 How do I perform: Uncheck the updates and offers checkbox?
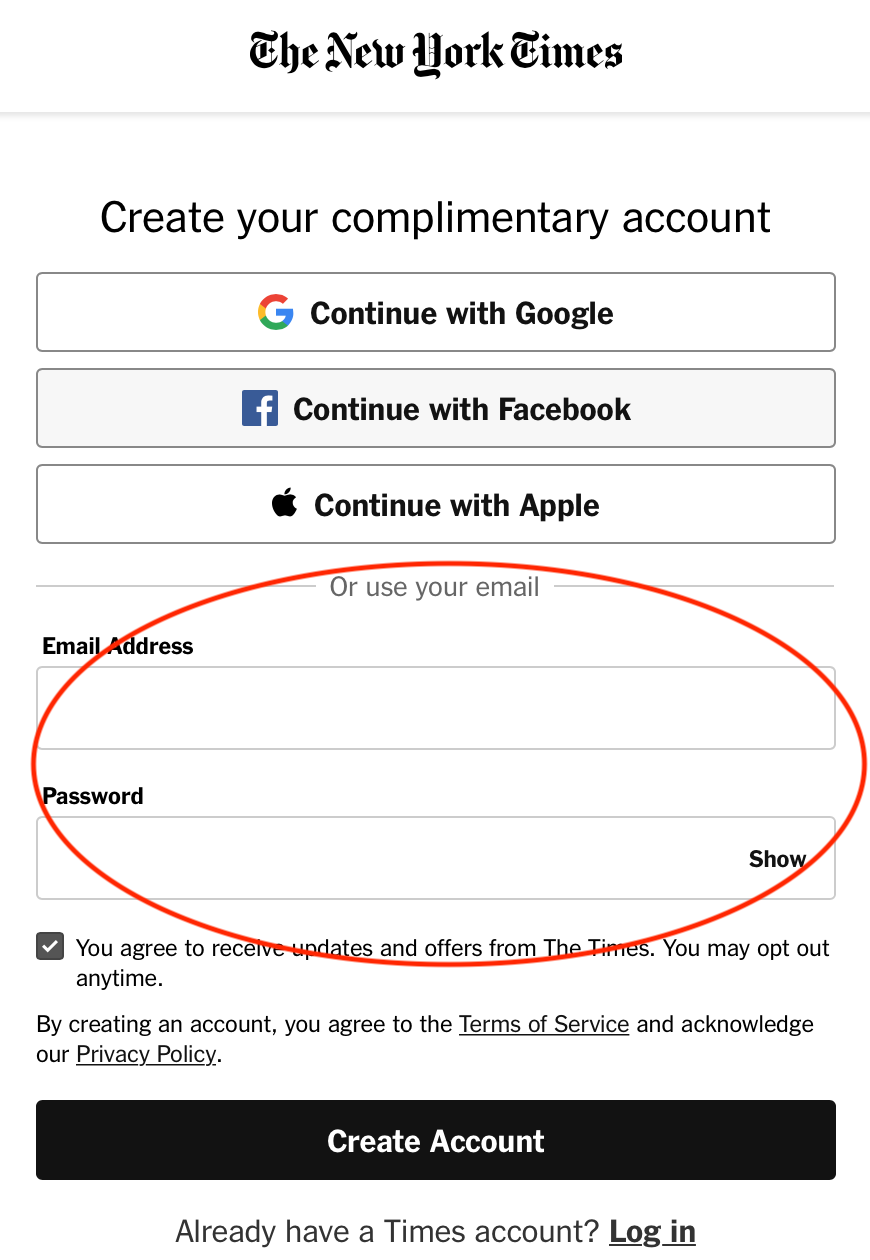(50, 947)
